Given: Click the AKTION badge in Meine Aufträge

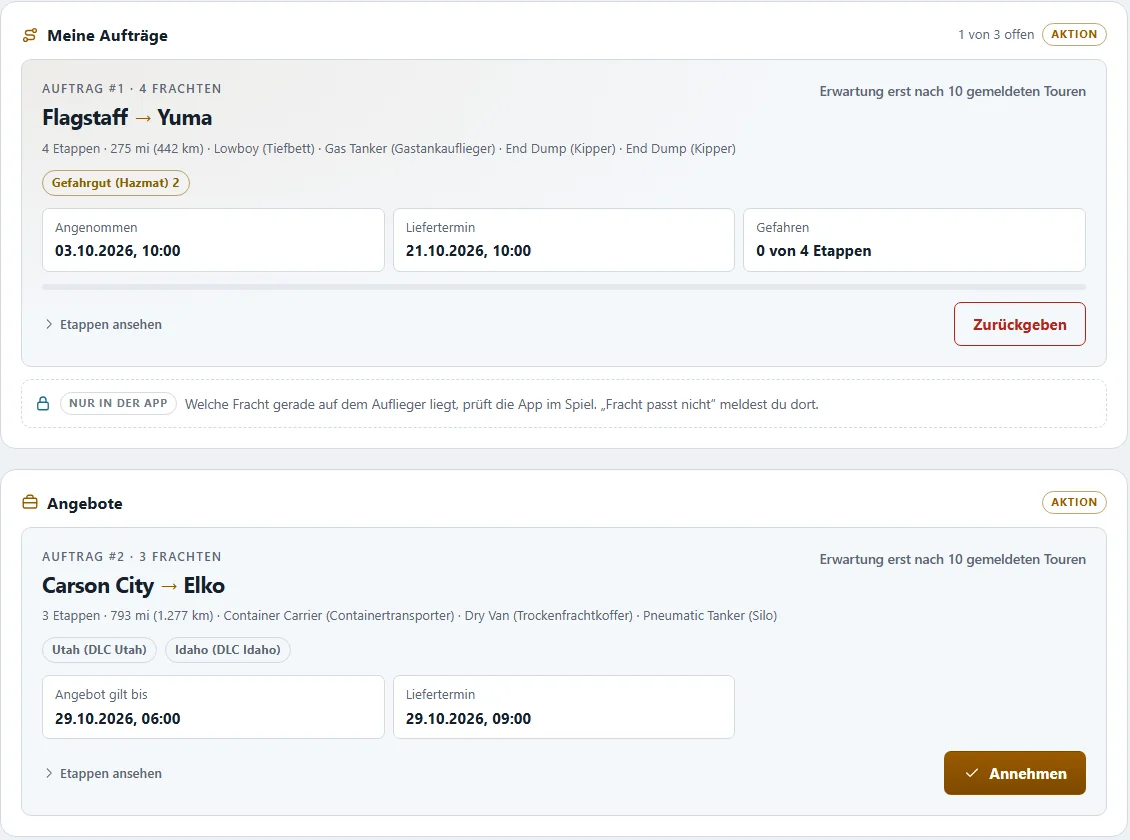Looking at the screenshot, I should pyautogui.click(x=1074, y=34).
